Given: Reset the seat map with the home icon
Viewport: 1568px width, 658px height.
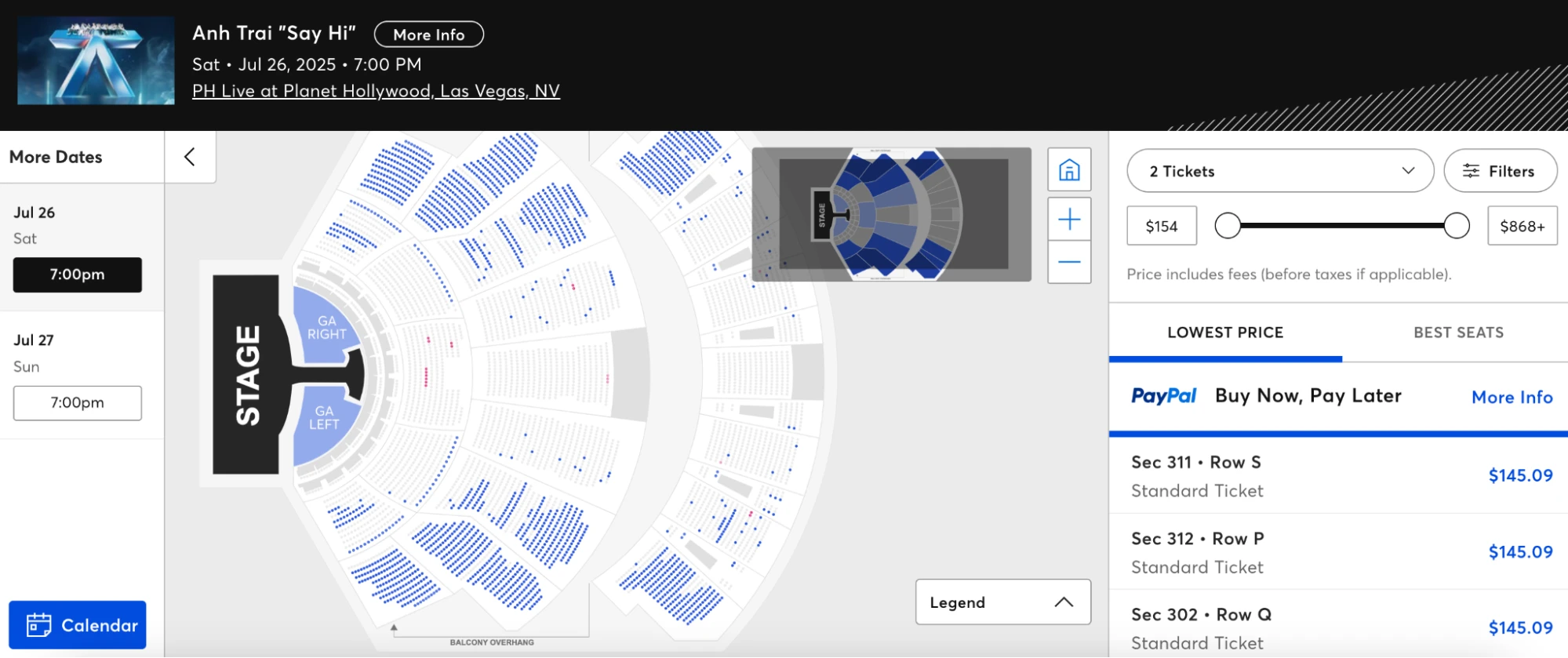Looking at the screenshot, I should click(1069, 169).
